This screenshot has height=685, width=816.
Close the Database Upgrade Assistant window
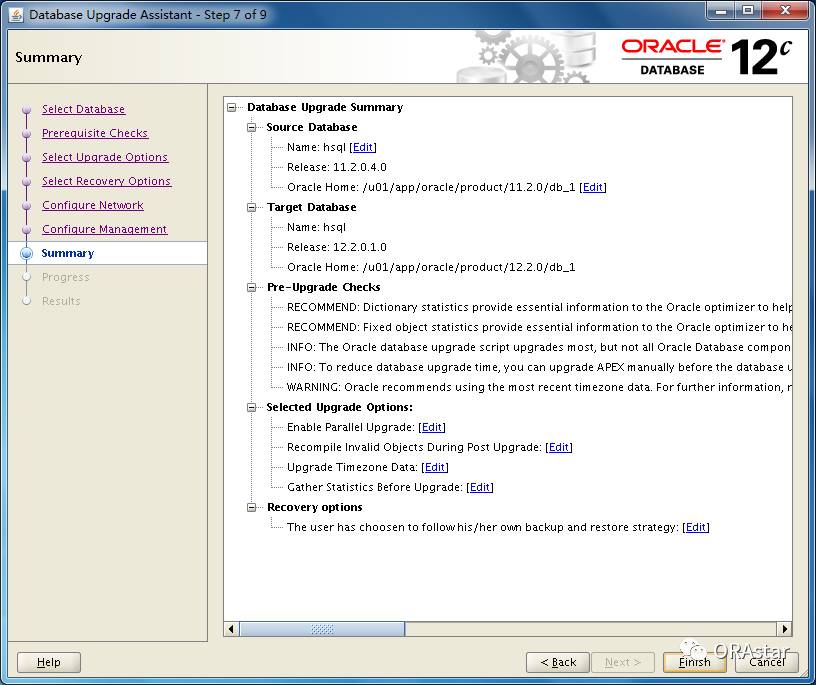coord(786,11)
